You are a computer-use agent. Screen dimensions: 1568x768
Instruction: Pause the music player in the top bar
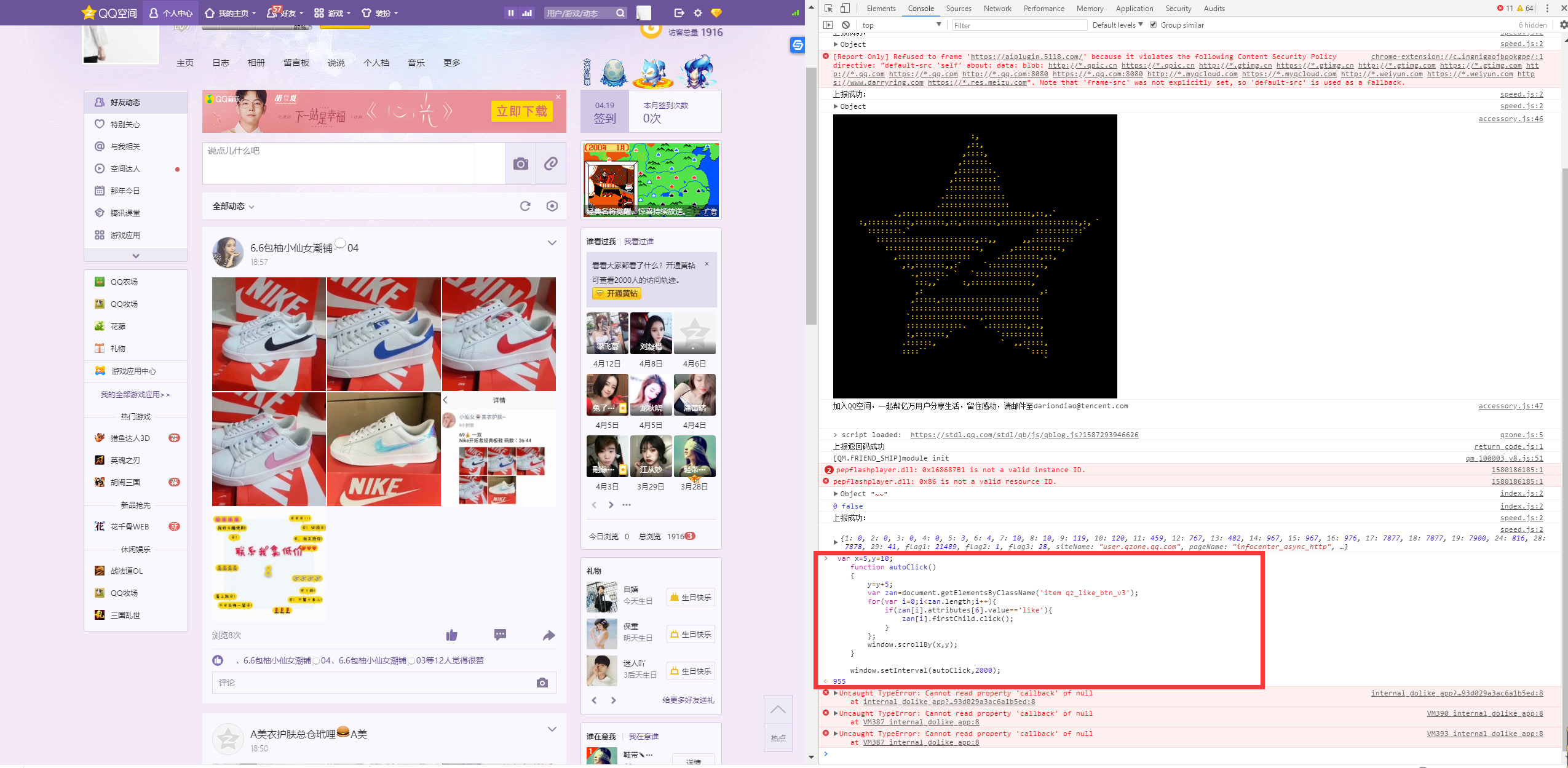pyautogui.click(x=510, y=13)
